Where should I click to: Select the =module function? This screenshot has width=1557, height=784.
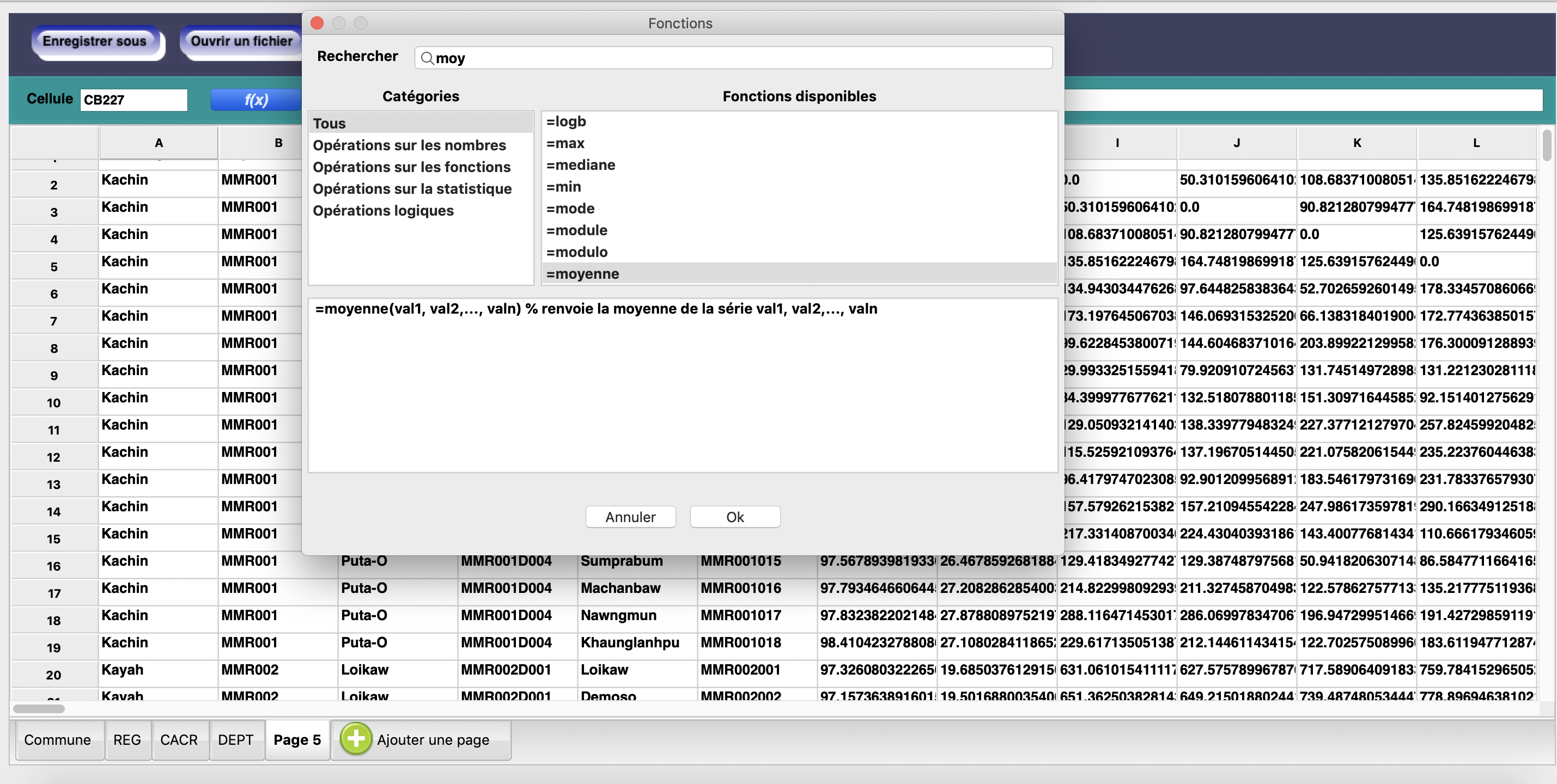coord(799,230)
